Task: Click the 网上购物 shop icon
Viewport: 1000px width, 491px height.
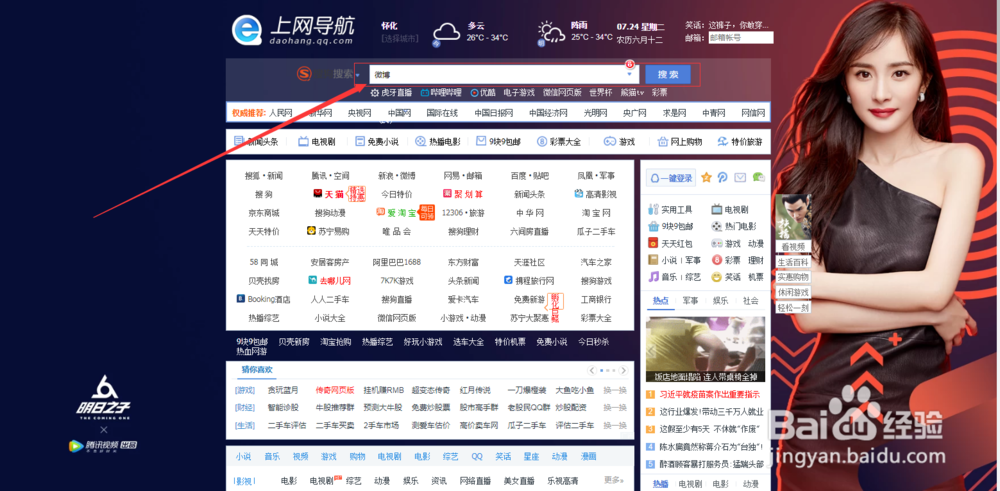Action: coord(663,141)
